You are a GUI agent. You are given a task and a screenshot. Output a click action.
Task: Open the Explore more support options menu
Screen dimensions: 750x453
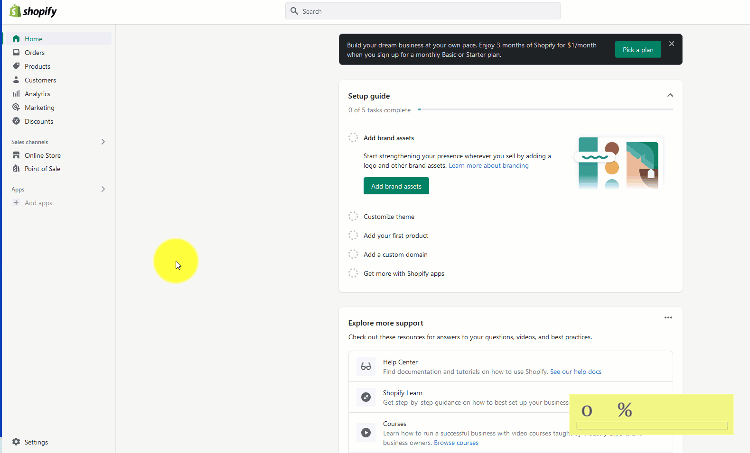[x=668, y=318]
